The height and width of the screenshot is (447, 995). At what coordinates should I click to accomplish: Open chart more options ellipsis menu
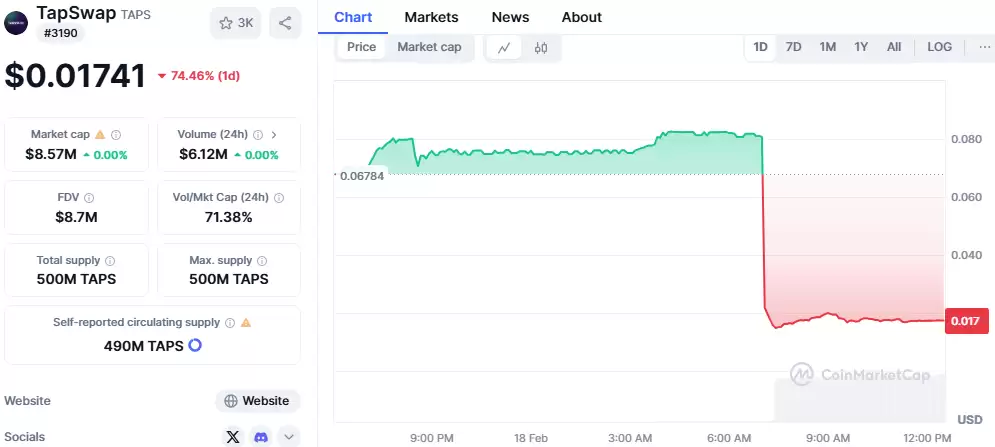pyautogui.click(x=985, y=47)
